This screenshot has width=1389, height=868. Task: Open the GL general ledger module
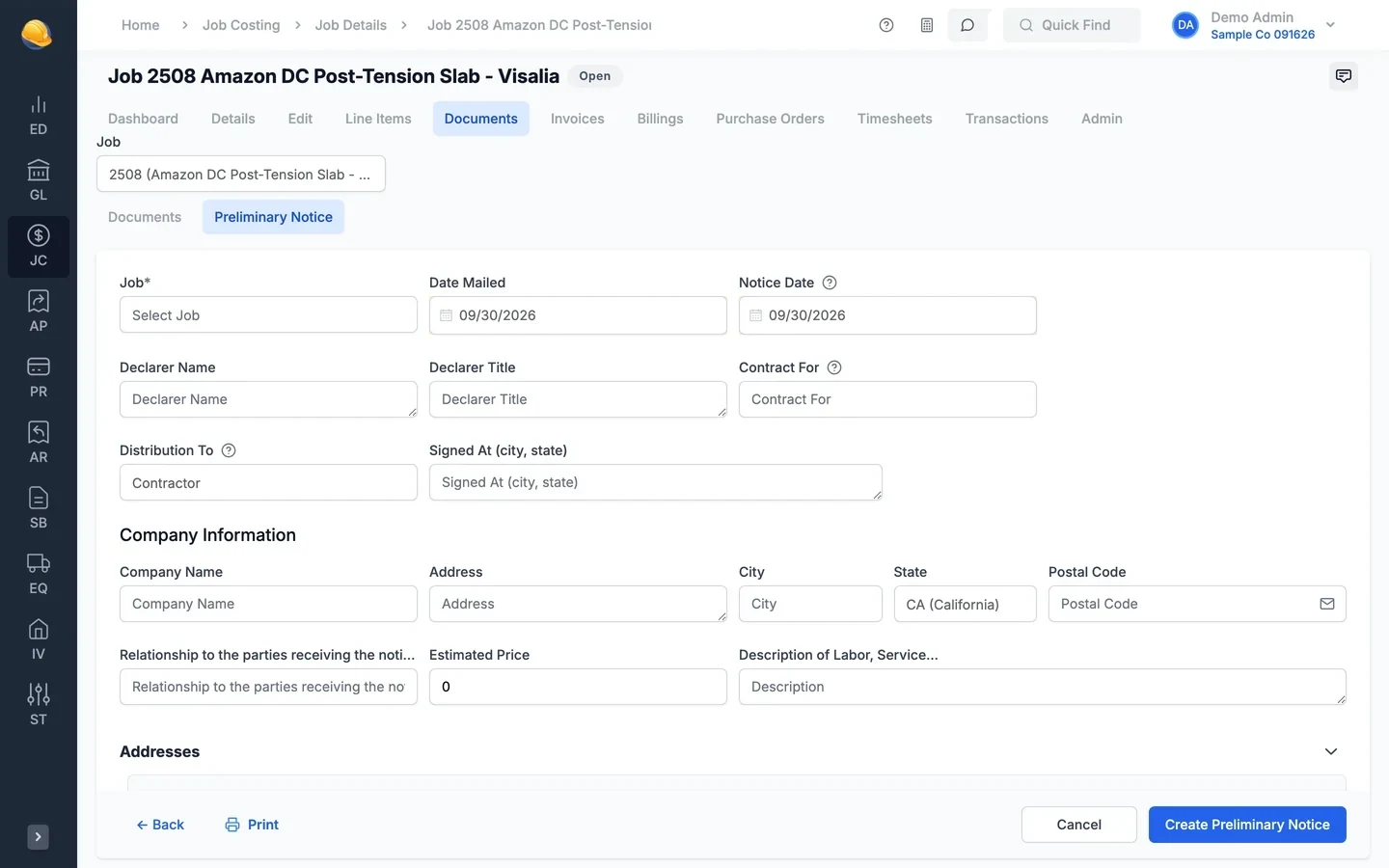click(39, 181)
